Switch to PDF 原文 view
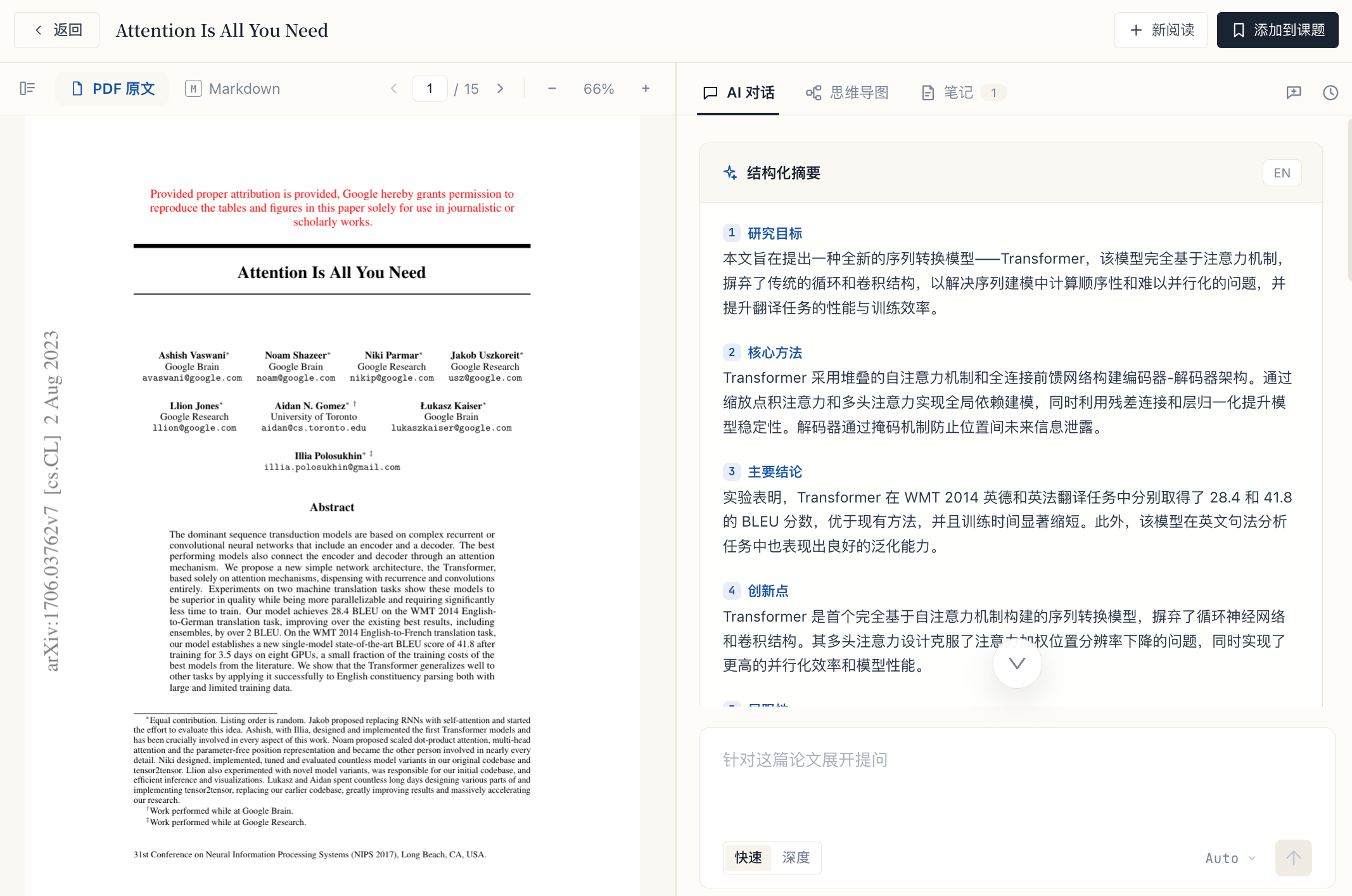Viewport: 1352px width, 896px height. click(113, 89)
